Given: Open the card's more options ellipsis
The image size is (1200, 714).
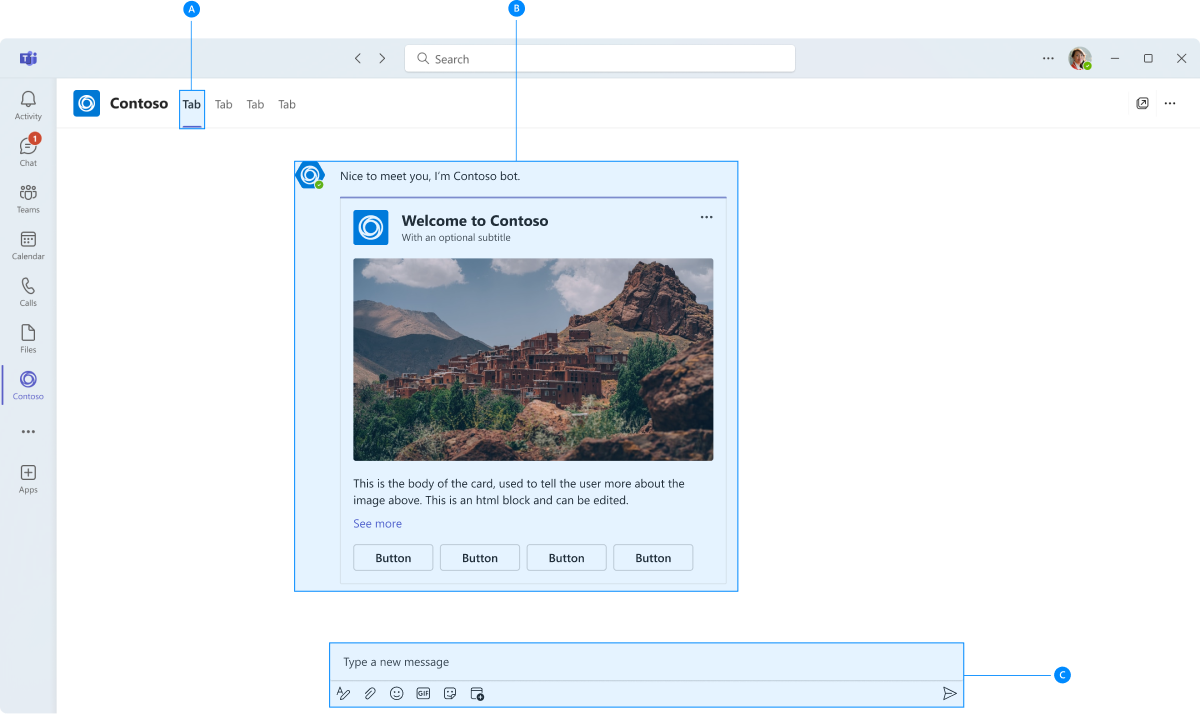Looking at the screenshot, I should tap(707, 217).
